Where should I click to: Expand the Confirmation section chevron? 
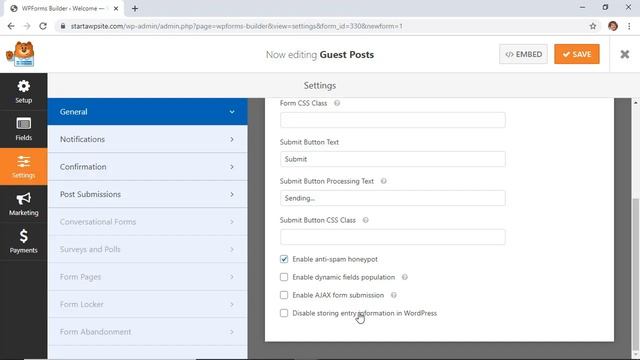pos(232,167)
